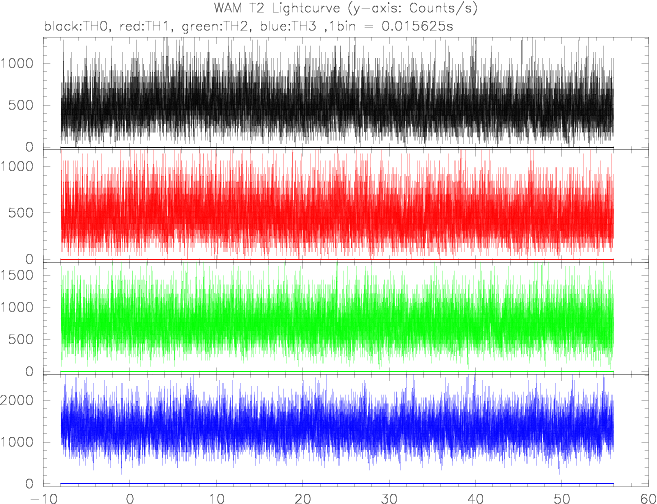The width and height of the screenshot is (657, 504).
Task: Click the "500" y-axis label of the red TH1 panel
Action: click(23, 213)
